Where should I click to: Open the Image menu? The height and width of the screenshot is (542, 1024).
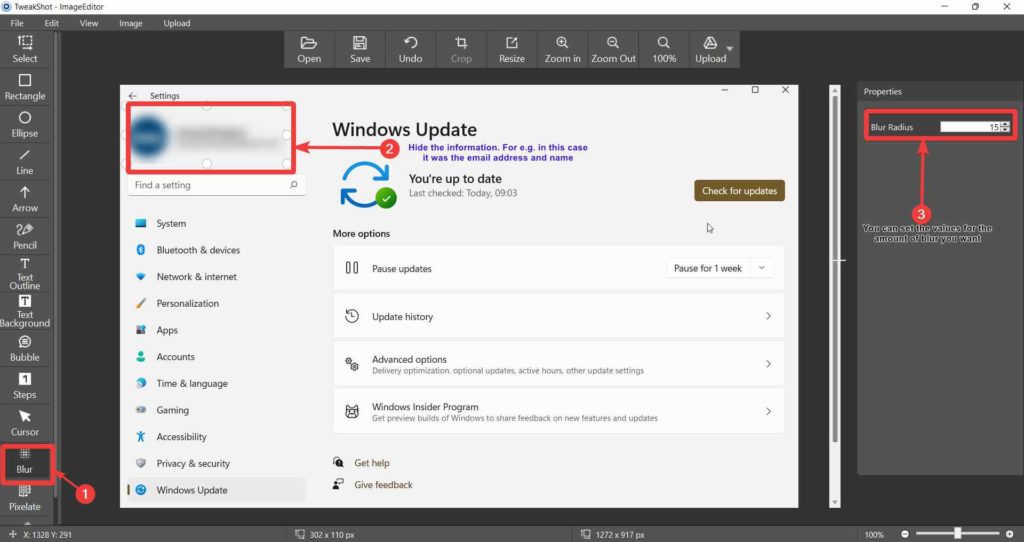131,23
